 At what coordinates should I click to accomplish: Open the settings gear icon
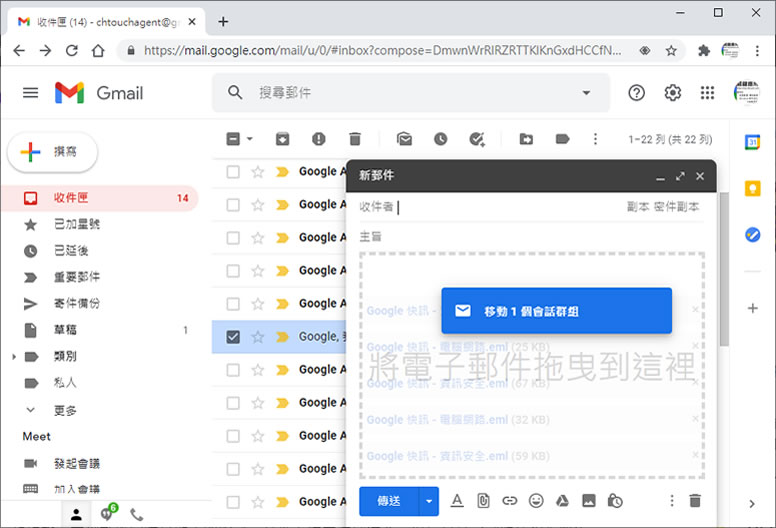point(673,93)
